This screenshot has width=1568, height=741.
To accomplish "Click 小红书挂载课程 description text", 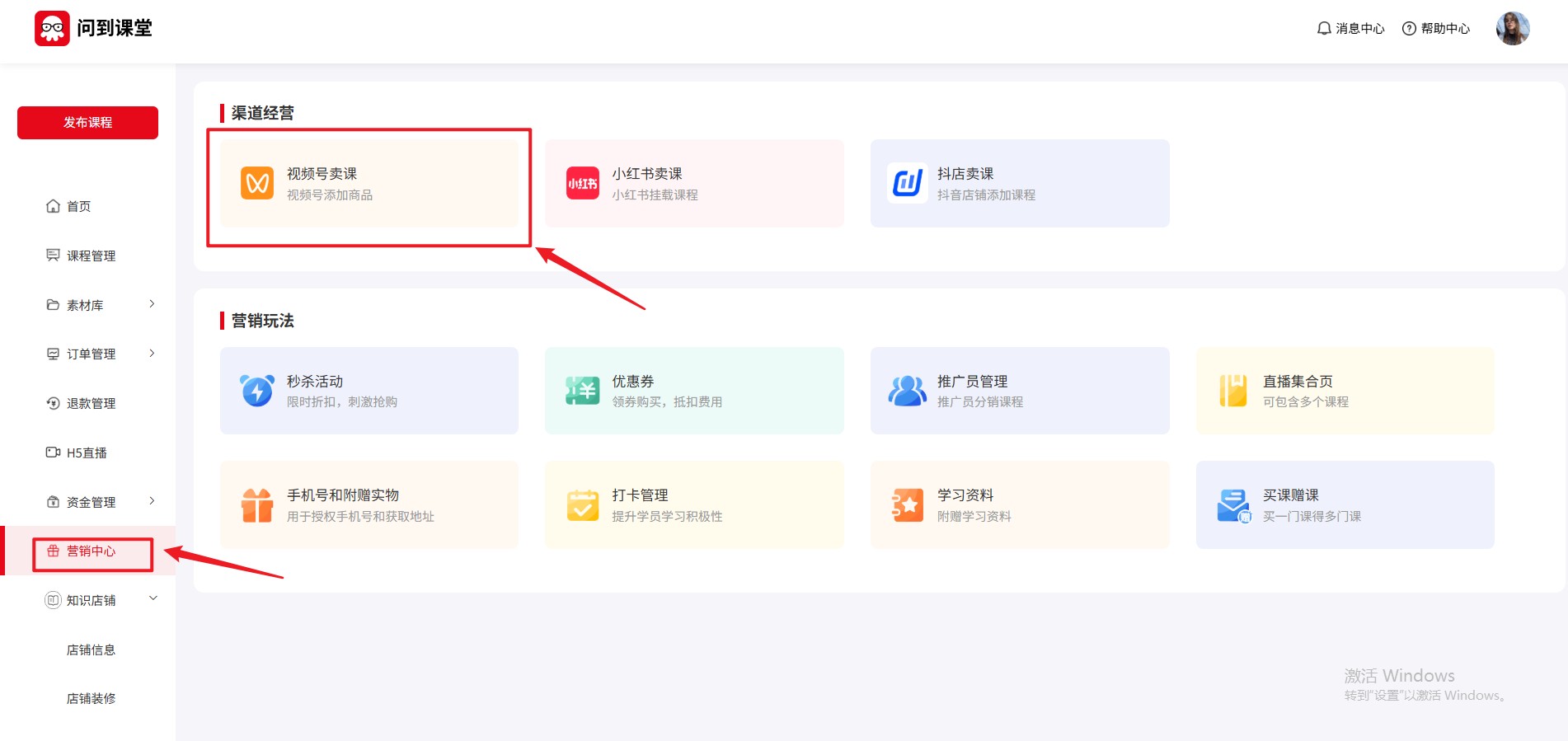I will [655, 195].
